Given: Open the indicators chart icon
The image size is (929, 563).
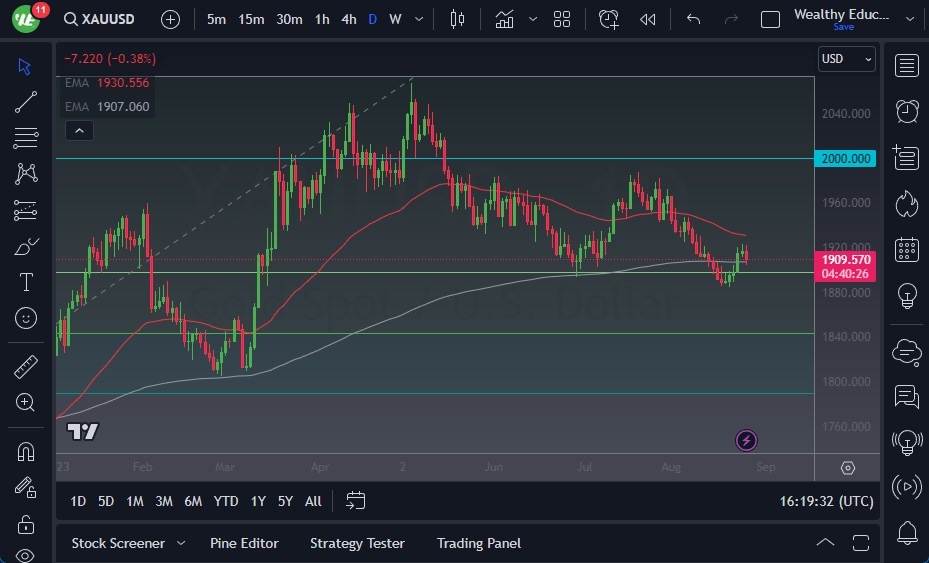Looking at the screenshot, I should pyautogui.click(x=504, y=19).
